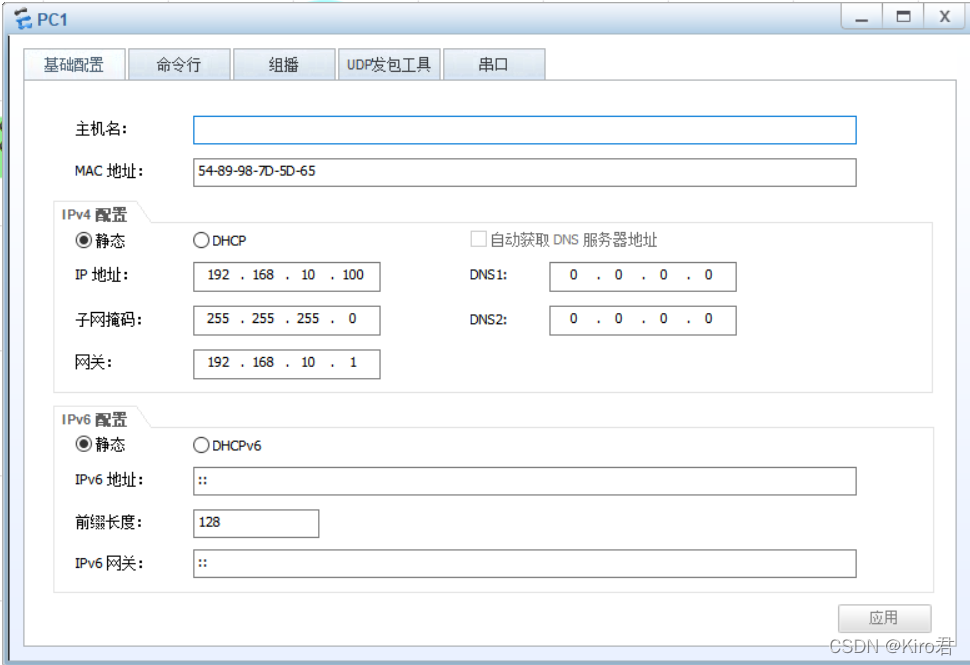
Task: Click the 网关 field 192.168.10.1
Action: click(286, 364)
